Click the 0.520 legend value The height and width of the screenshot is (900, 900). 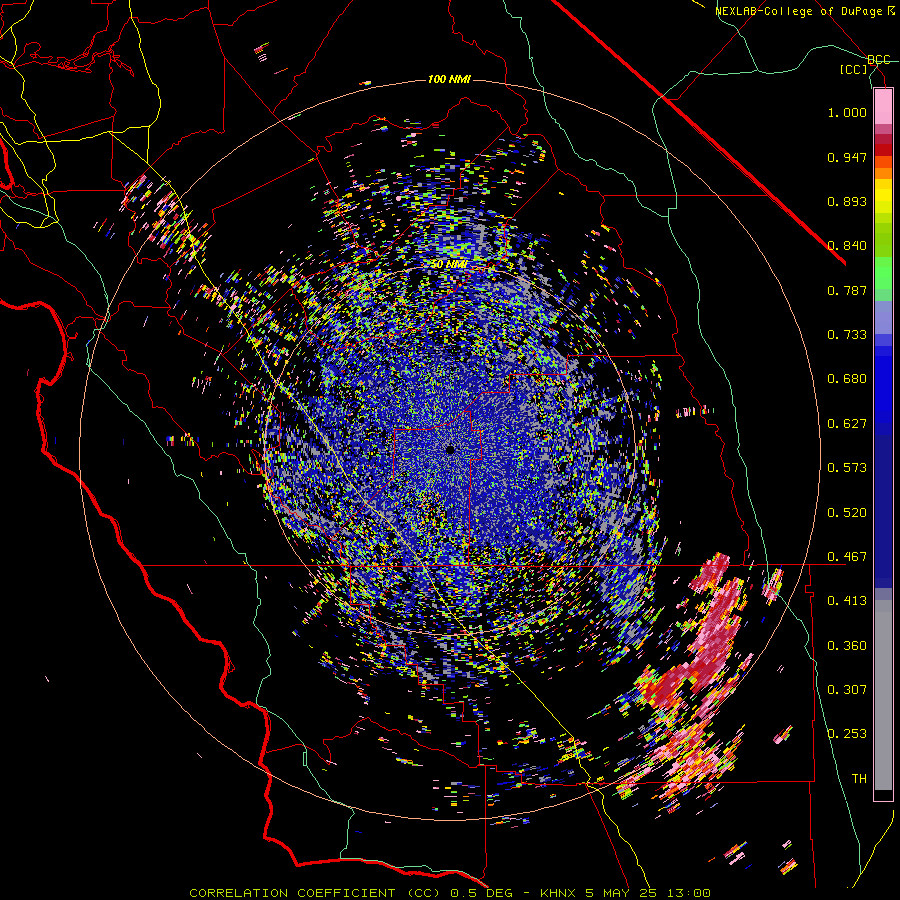(847, 513)
